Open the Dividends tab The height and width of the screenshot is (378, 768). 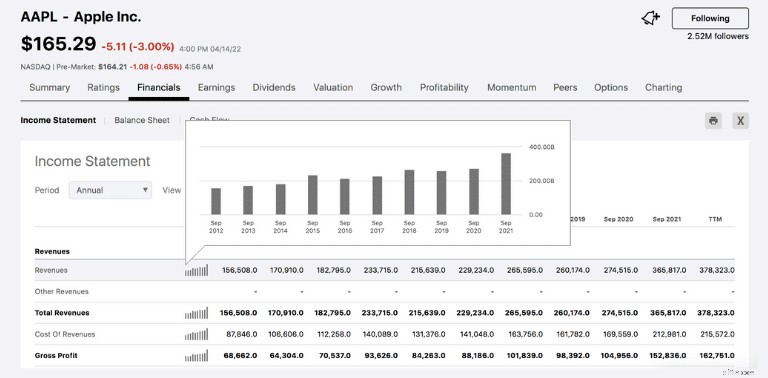pos(274,88)
